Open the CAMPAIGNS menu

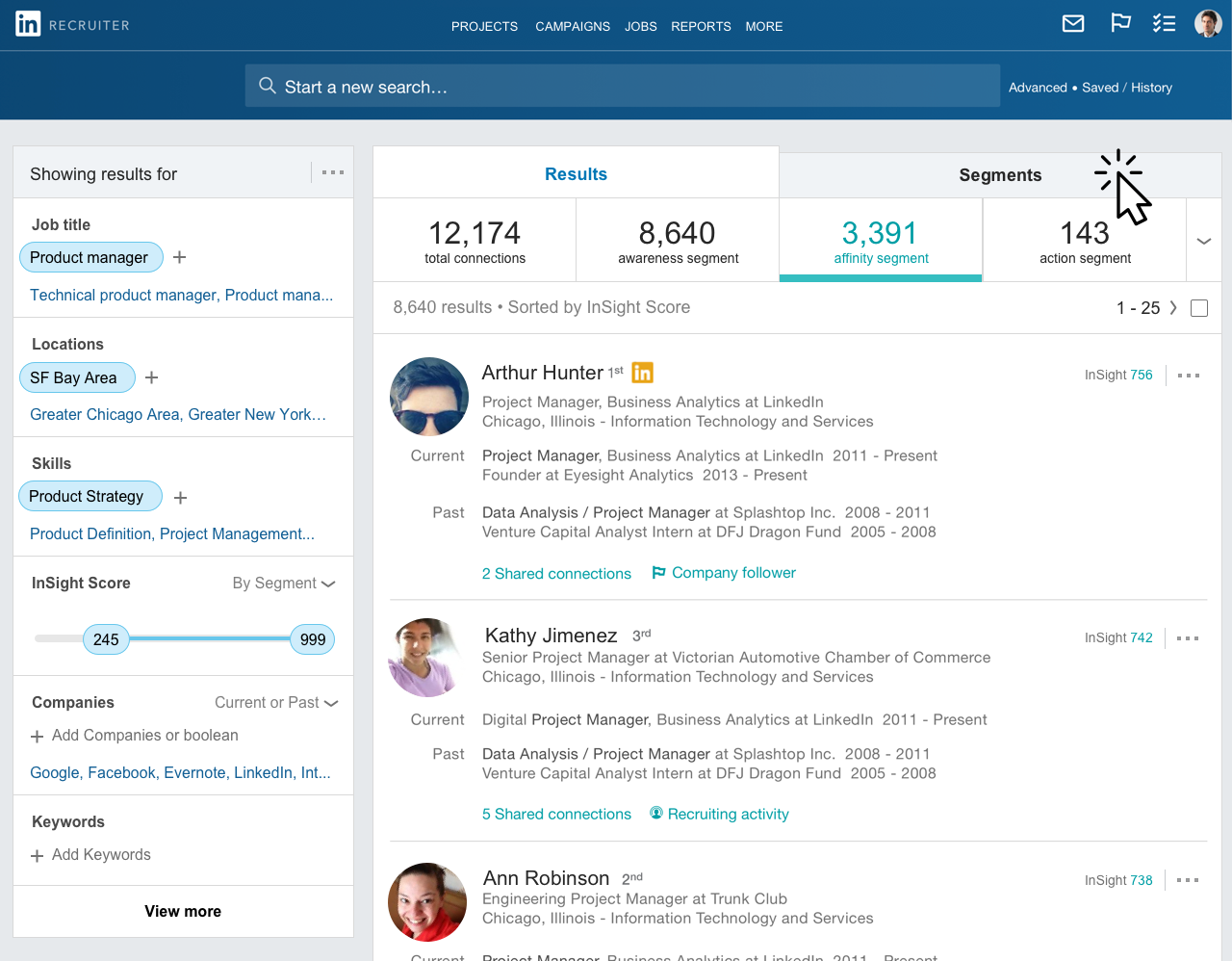pyautogui.click(x=573, y=26)
